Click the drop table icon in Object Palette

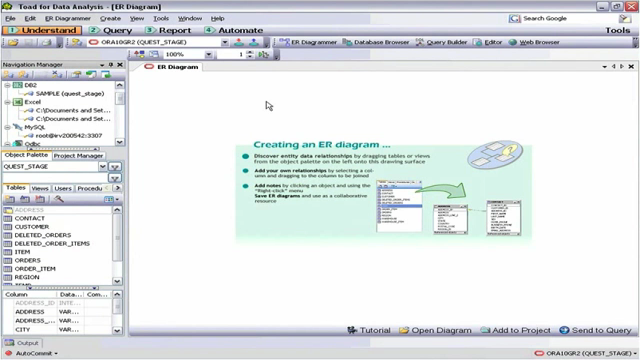(40, 199)
